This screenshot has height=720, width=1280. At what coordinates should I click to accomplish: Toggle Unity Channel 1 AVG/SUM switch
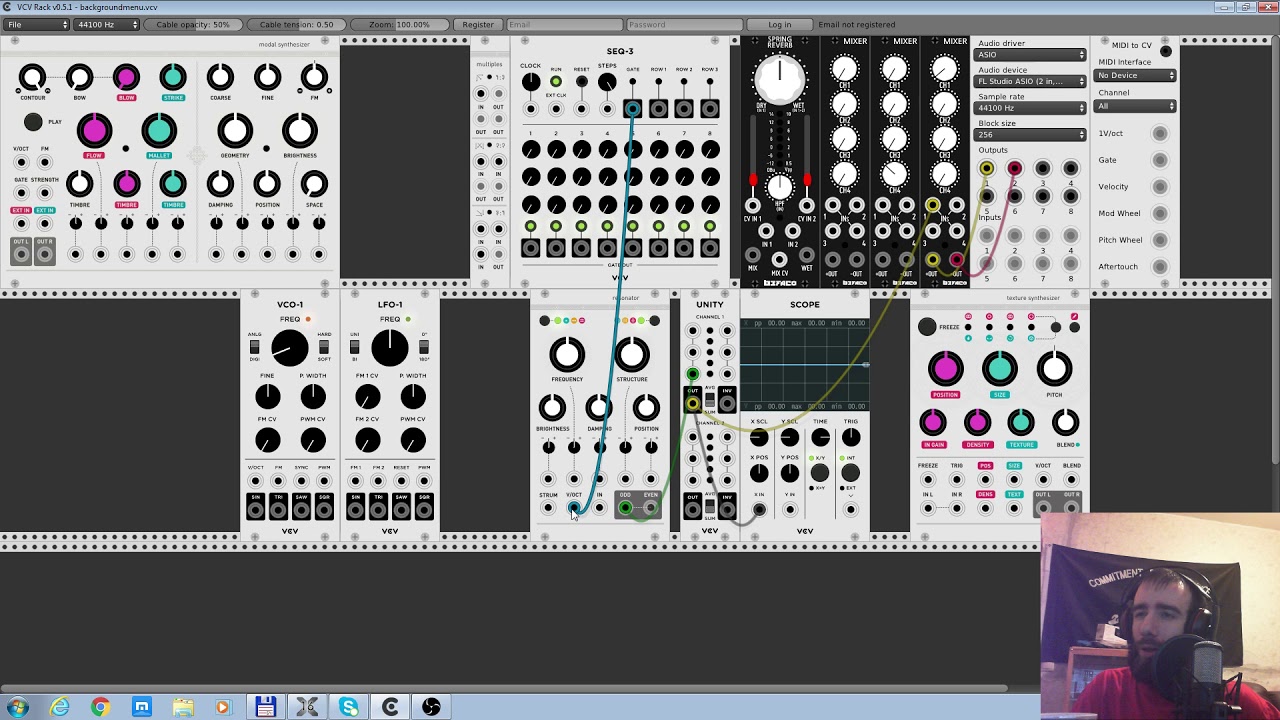pos(710,402)
